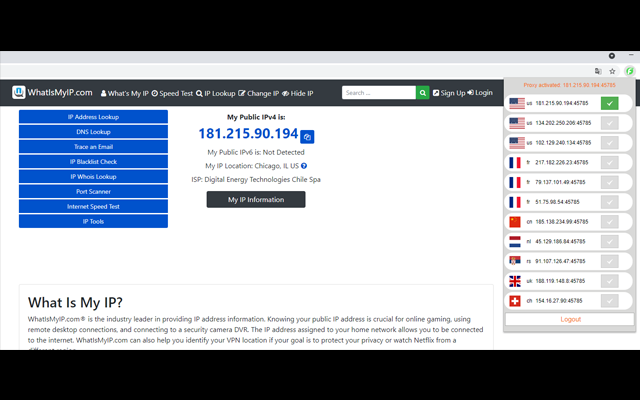Click the Sign Up link
Image resolution: width=640 pixels, height=400 pixels.
coord(449,93)
